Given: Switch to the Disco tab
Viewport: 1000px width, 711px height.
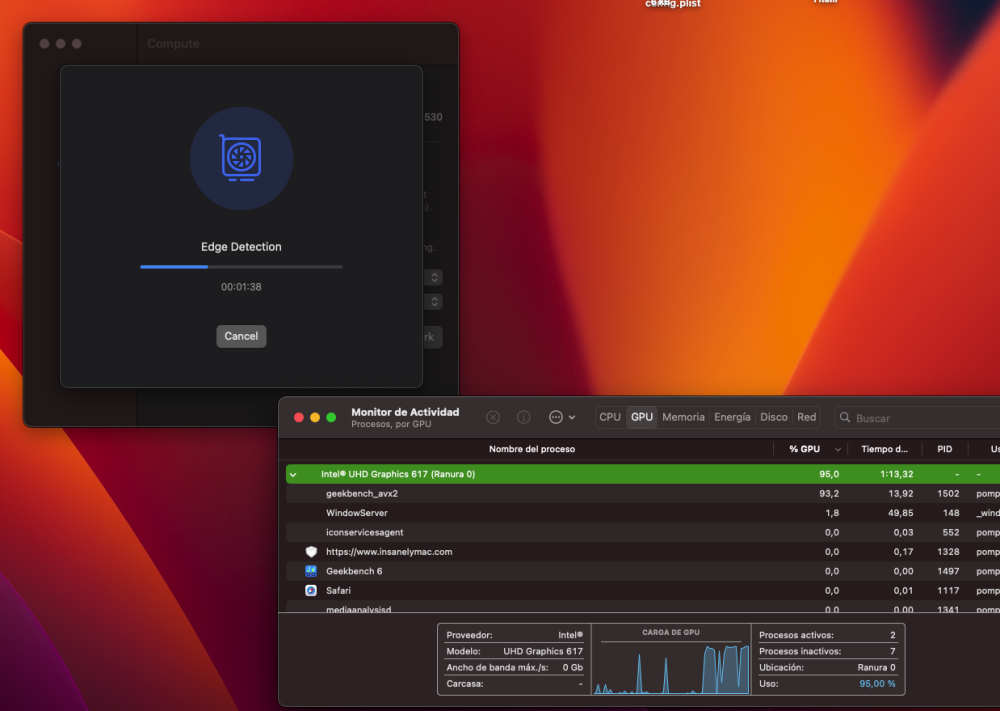Looking at the screenshot, I should pyautogui.click(x=774, y=417).
